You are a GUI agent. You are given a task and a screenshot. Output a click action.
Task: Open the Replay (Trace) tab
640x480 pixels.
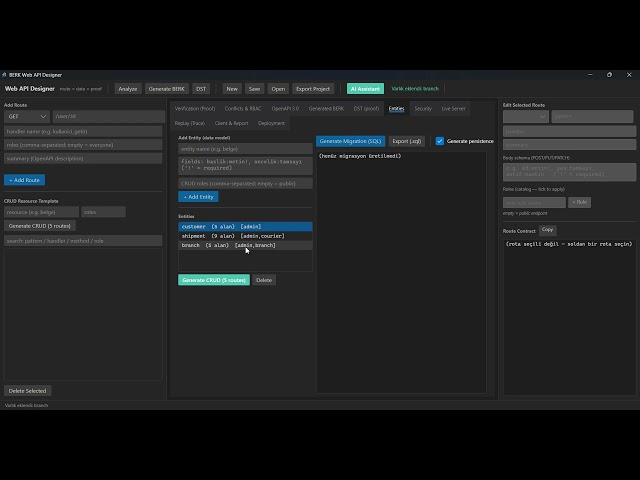pyautogui.click(x=189, y=123)
